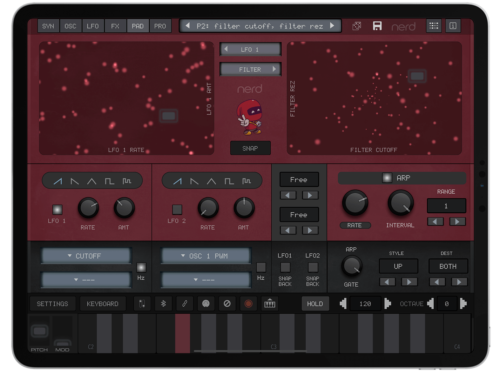Open the SETTINGS panel
500x373 pixels.
click(52, 304)
